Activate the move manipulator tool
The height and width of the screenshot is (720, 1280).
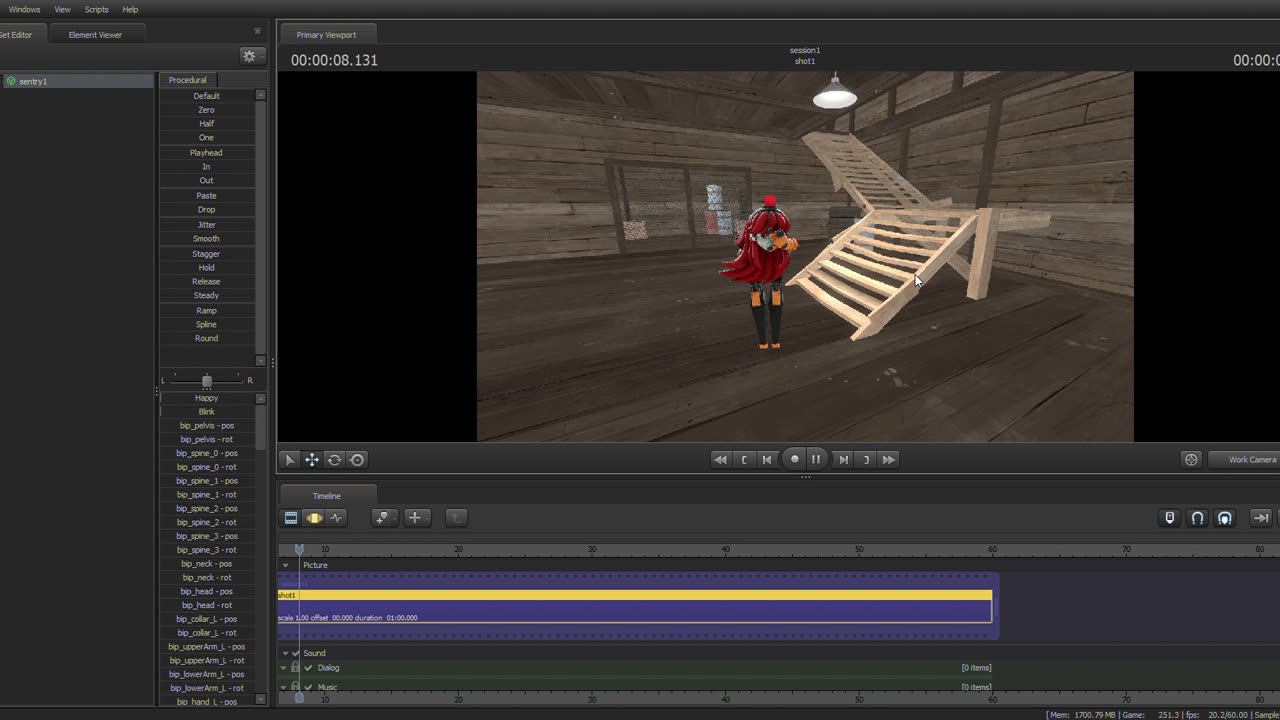[312, 460]
